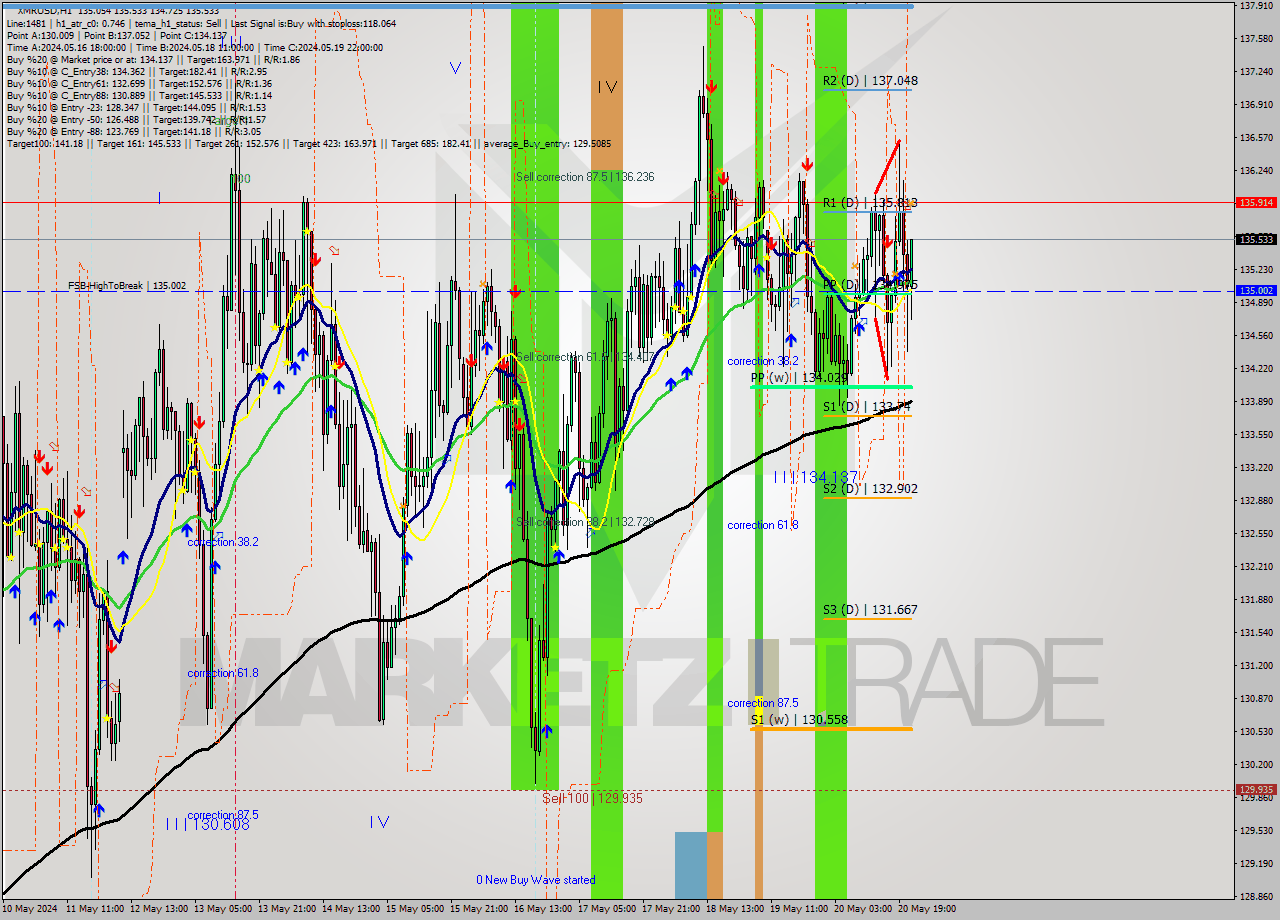Click the red 135.914 price tag
Image resolution: width=1280 pixels, height=920 pixels.
[x=1256, y=202]
